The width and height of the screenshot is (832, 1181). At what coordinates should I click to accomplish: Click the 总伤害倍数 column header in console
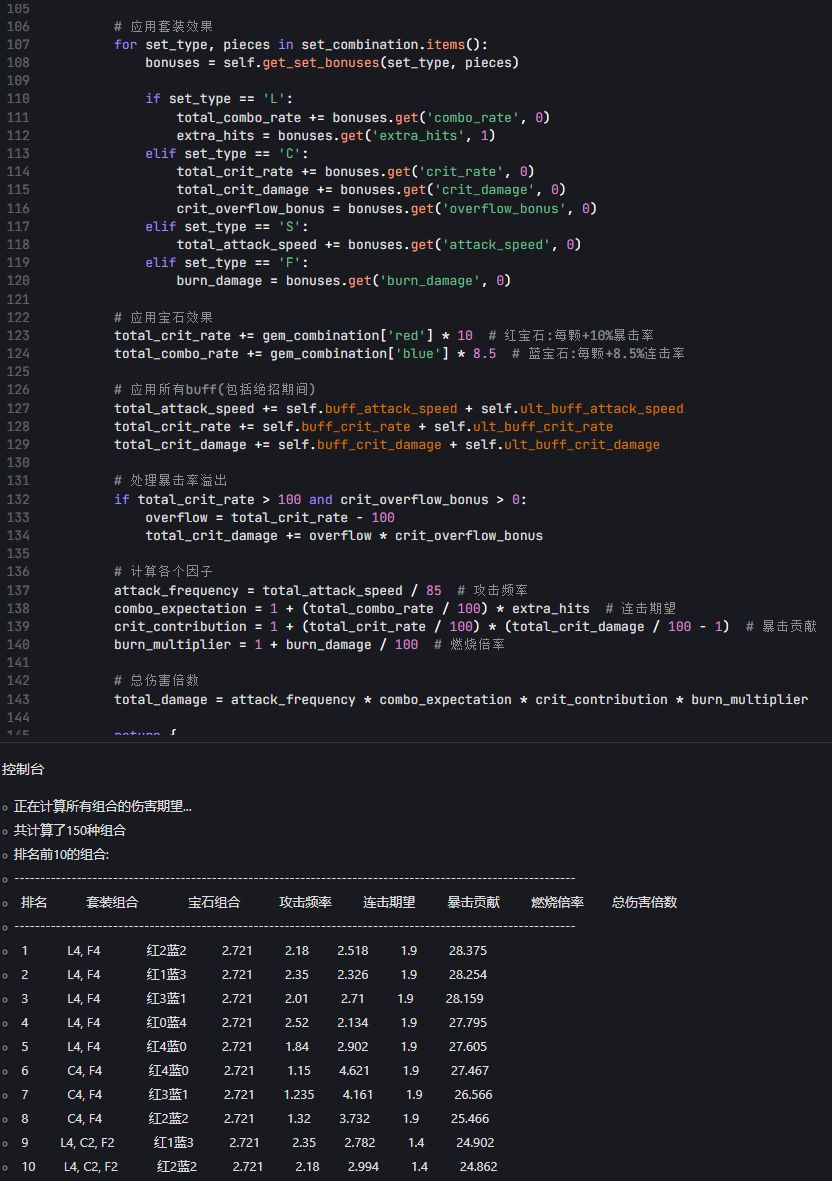(x=644, y=902)
